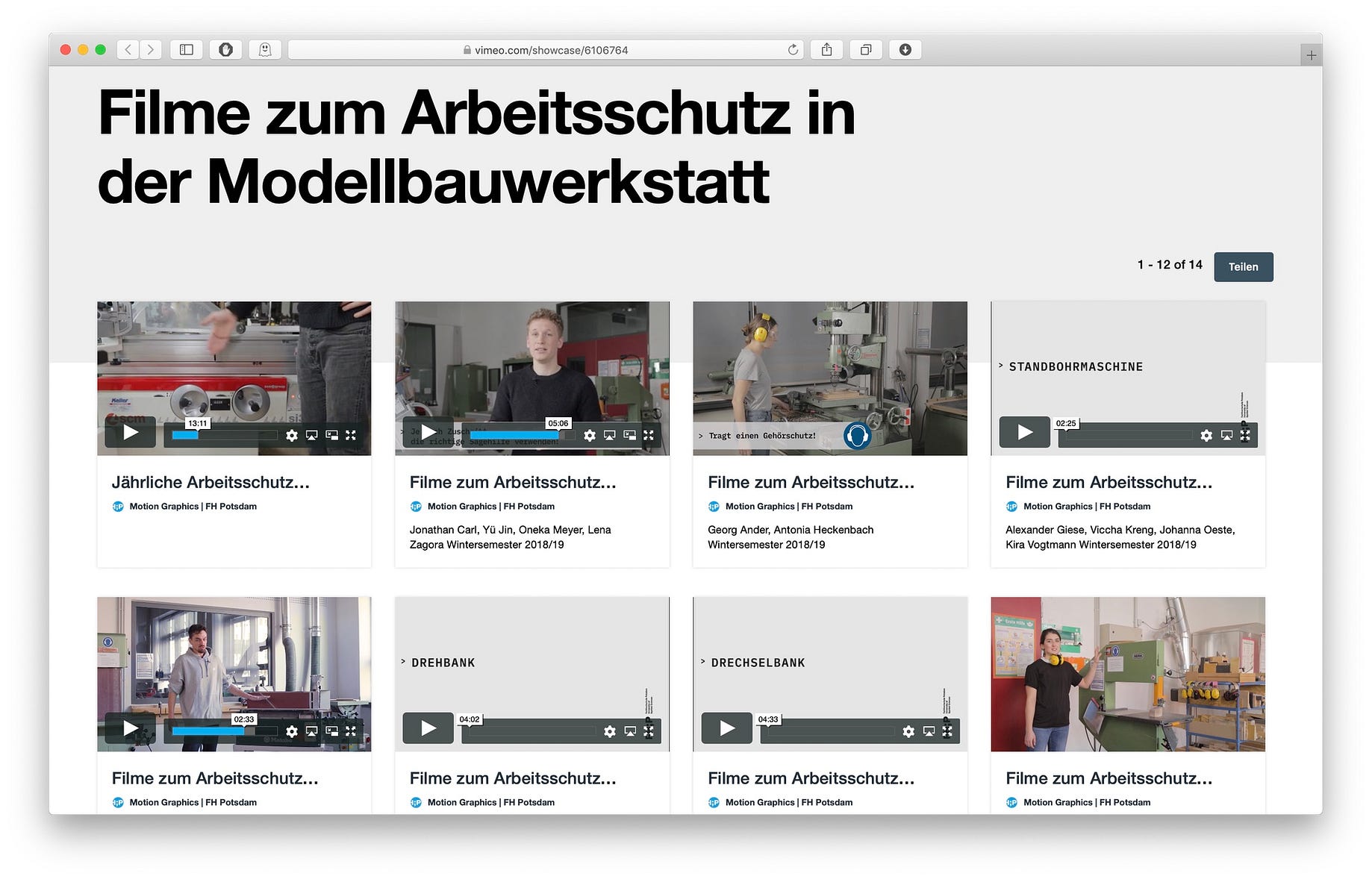Viewport: 1372px width, 879px height.
Task: Seek the 13:11 video progress bar
Action: click(x=224, y=435)
